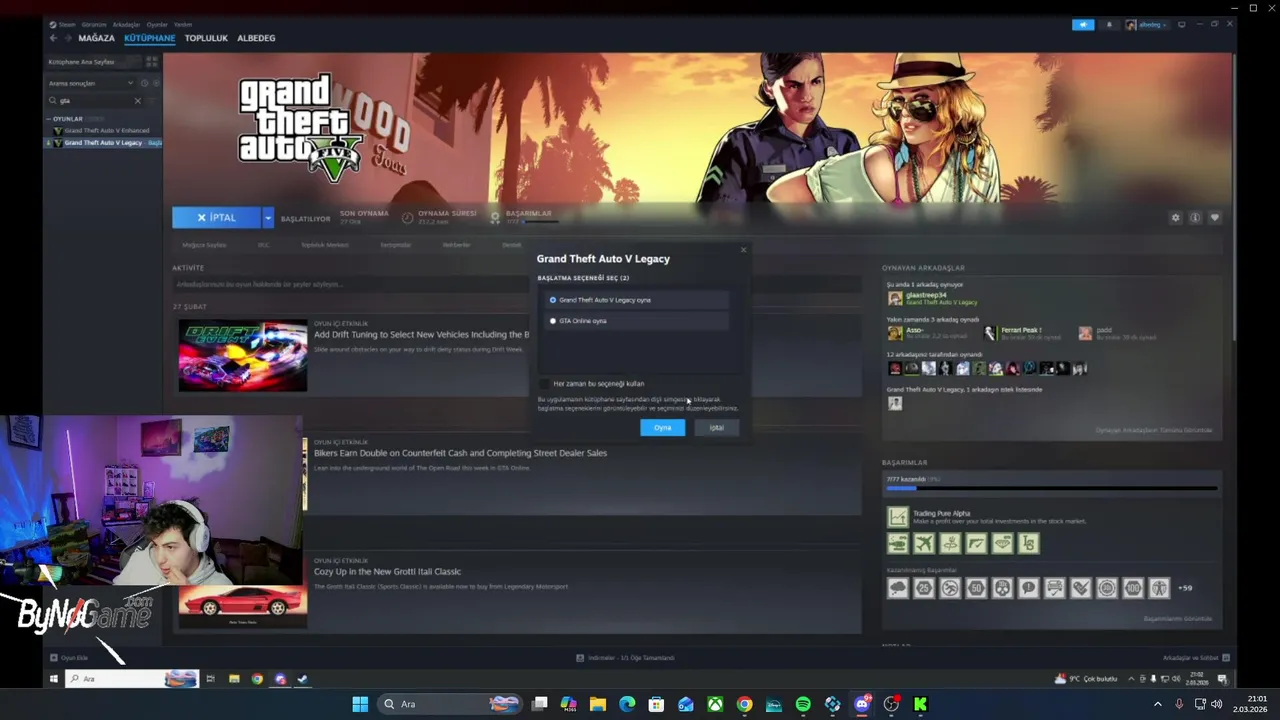Select 'GTA Online oyna' radio option
This screenshot has width=1280, height=720.
click(x=637, y=321)
